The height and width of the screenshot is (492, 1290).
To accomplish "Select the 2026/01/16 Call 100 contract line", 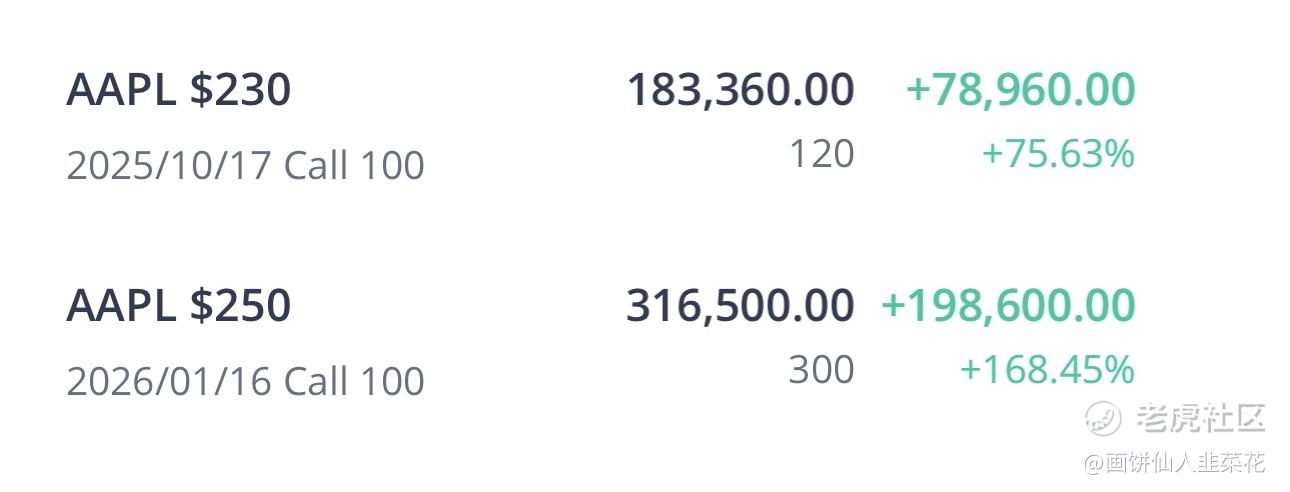I will tap(246, 381).
